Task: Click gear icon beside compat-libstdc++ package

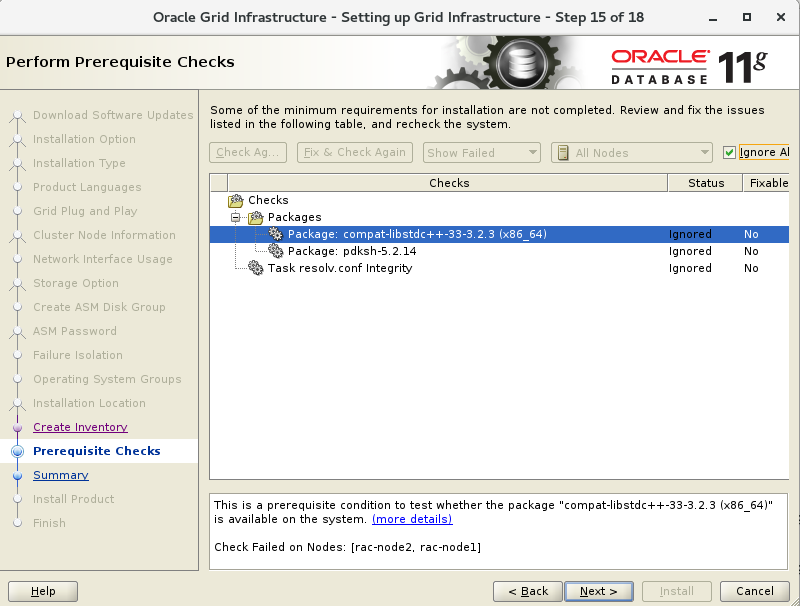Action: coord(276,234)
